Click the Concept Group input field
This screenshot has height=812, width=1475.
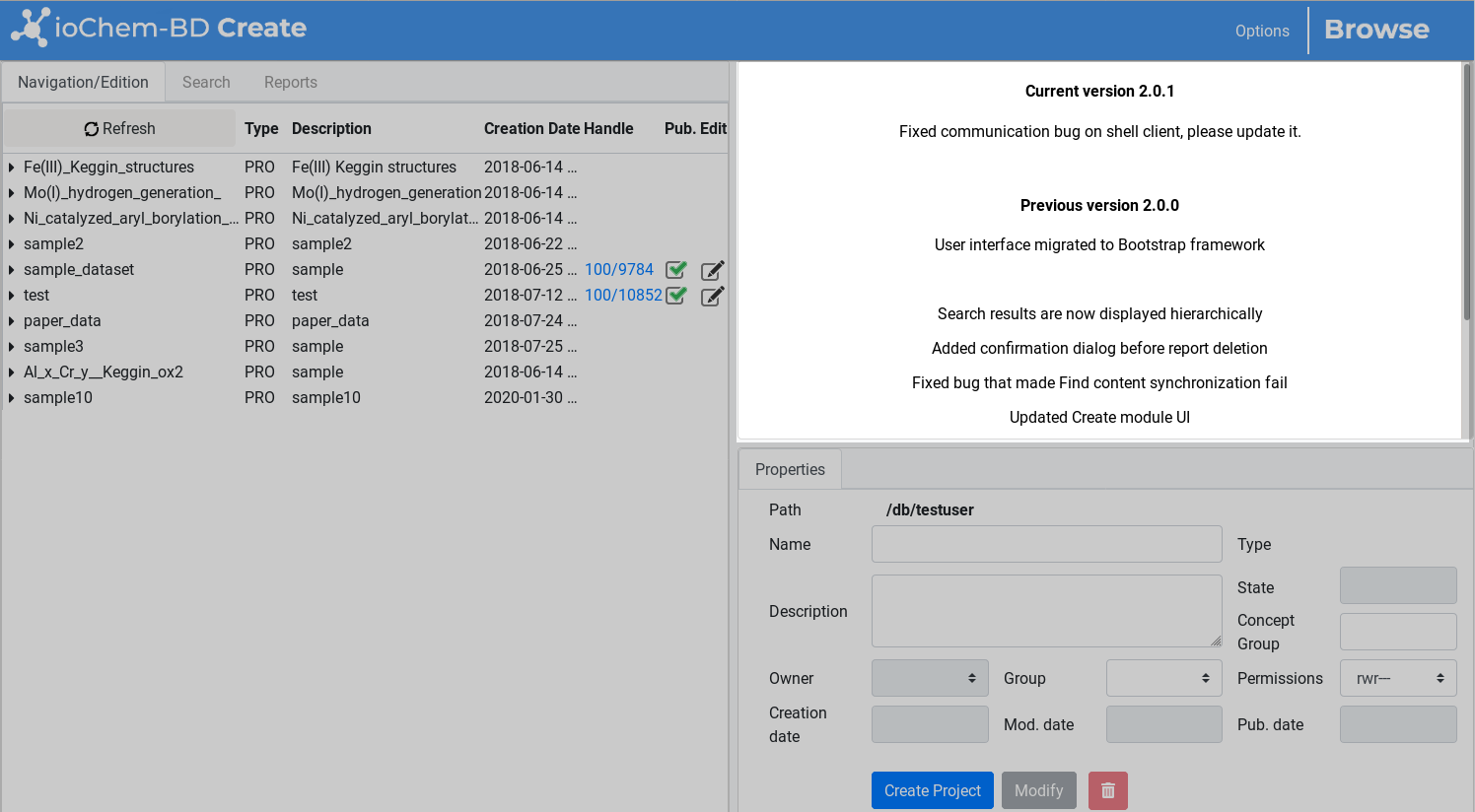[x=1398, y=632]
